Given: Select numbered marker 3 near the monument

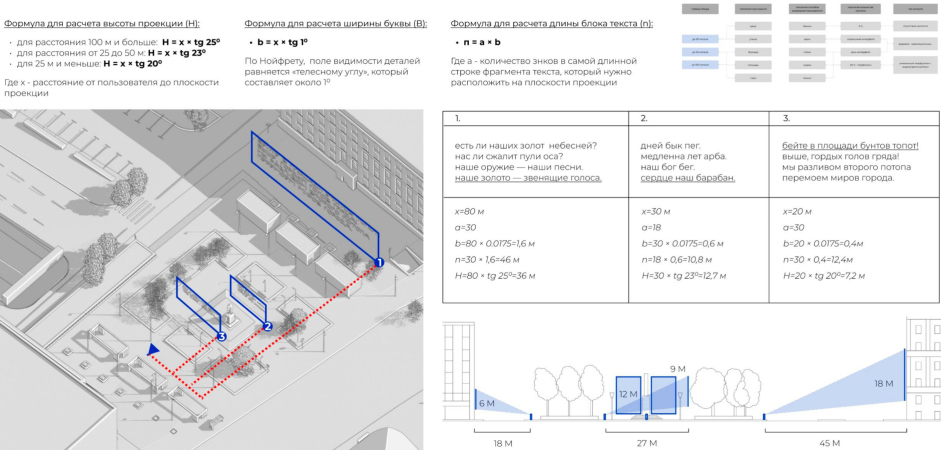Looking at the screenshot, I should (x=221, y=338).
